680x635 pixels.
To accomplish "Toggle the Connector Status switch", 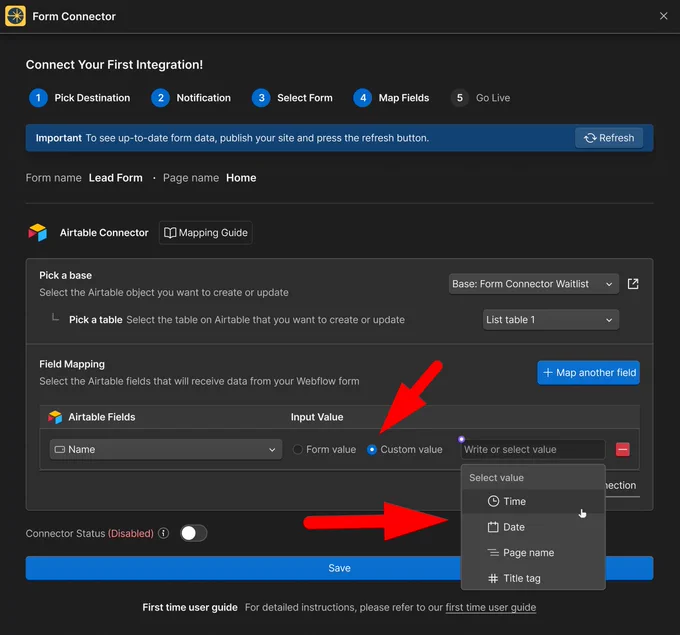I will click(193, 533).
